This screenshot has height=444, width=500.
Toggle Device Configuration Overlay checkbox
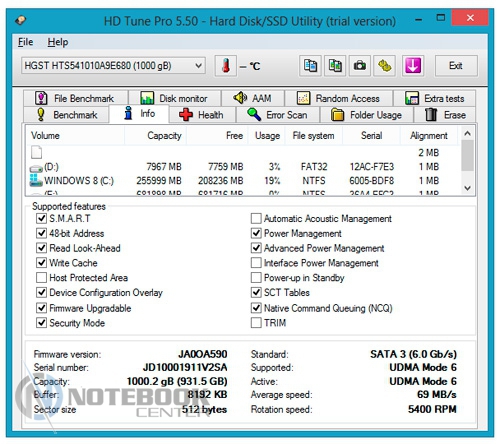pos(41,292)
